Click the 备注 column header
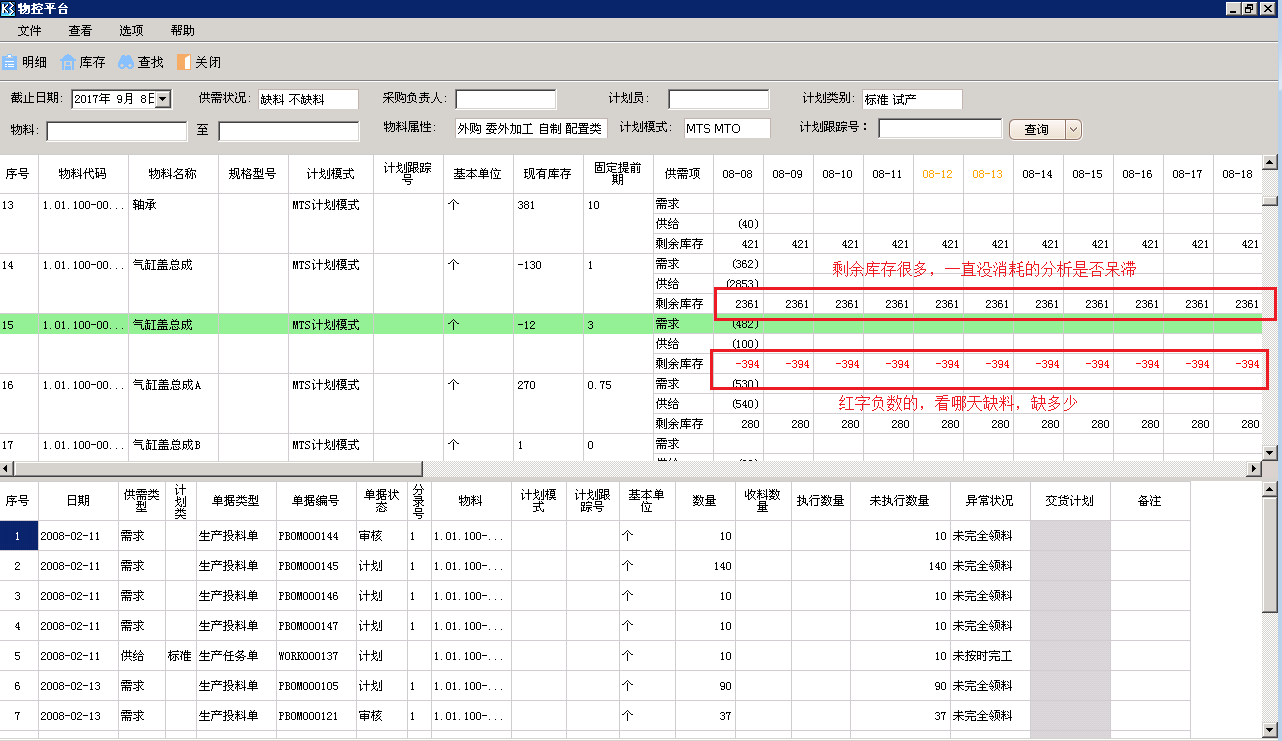Viewport: 1282px width, 741px height. click(x=1150, y=501)
